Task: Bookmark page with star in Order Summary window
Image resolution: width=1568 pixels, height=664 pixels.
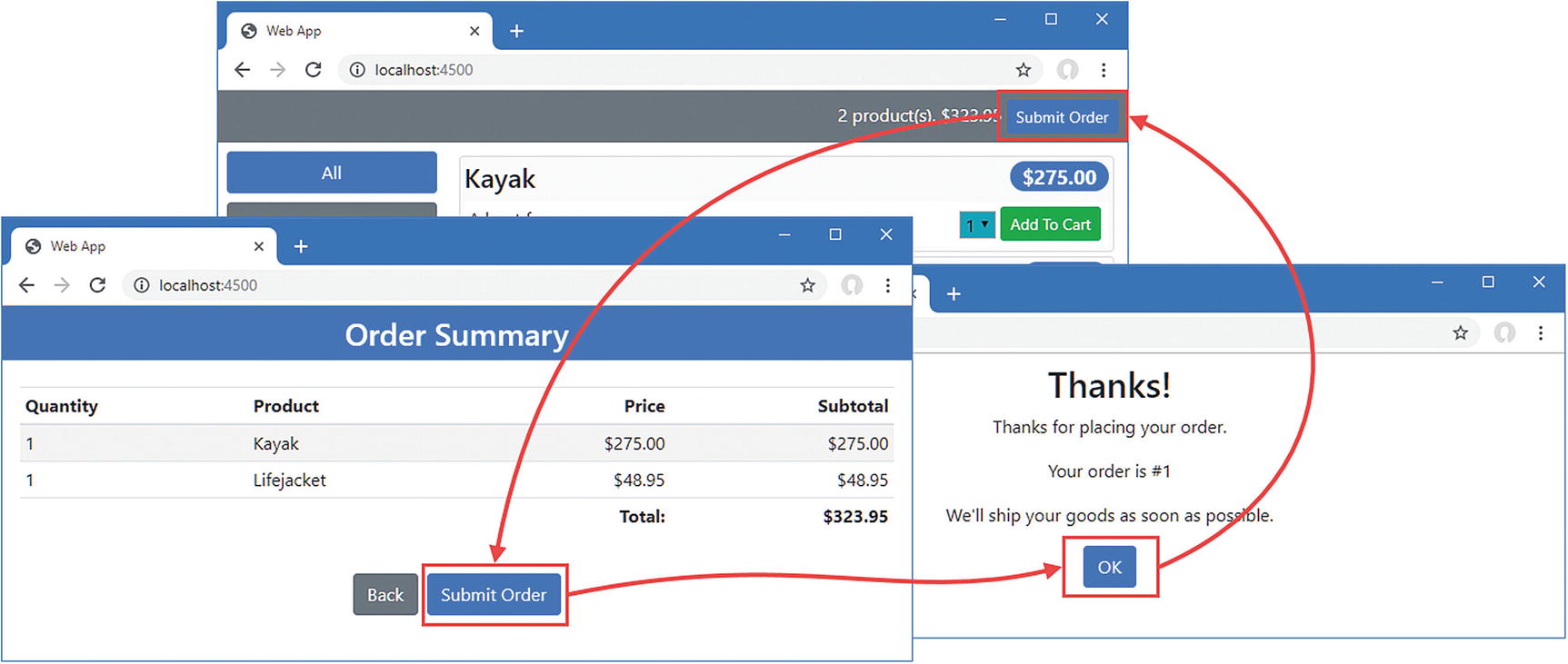Action: (x=807, y=285)
